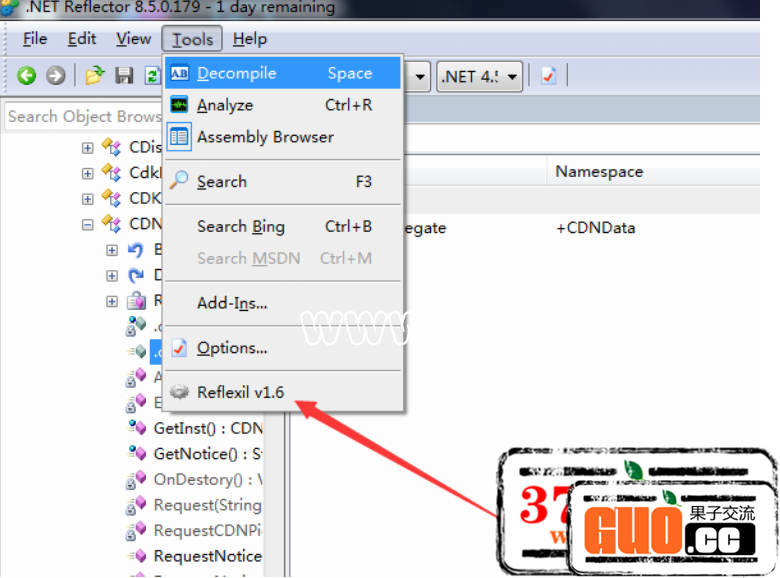Screen dimensions: 780x578
Task: Expand the CDis tree node
Action: [x=88, y=148]
